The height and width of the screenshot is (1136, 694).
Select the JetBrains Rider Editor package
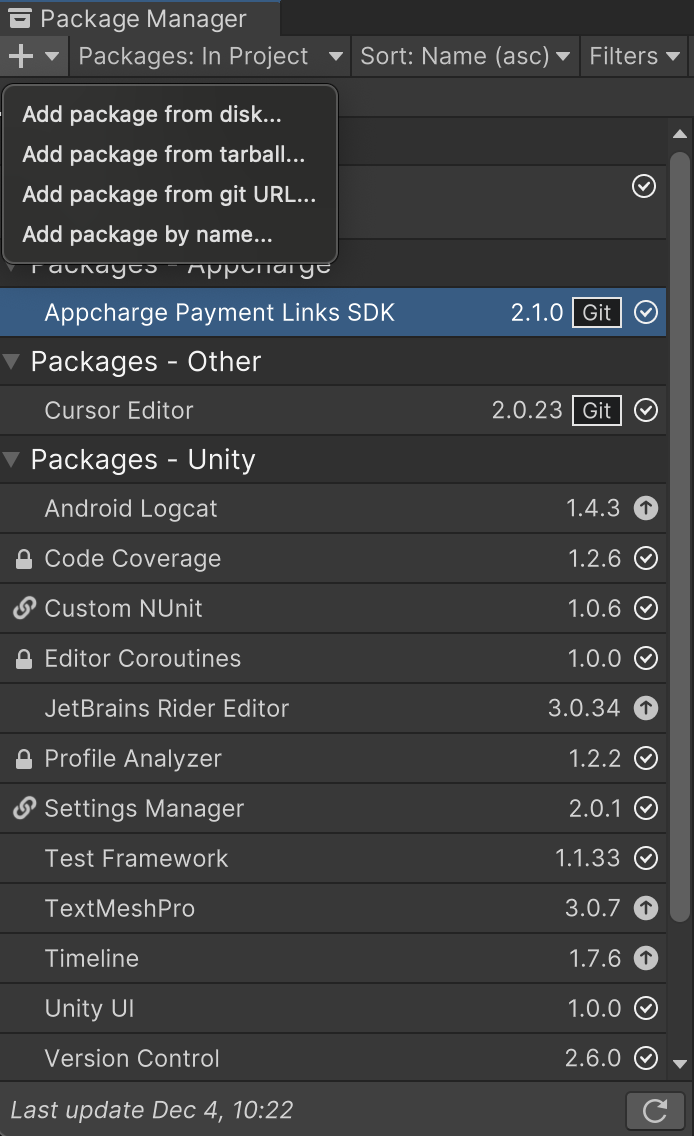pos(333,708)
